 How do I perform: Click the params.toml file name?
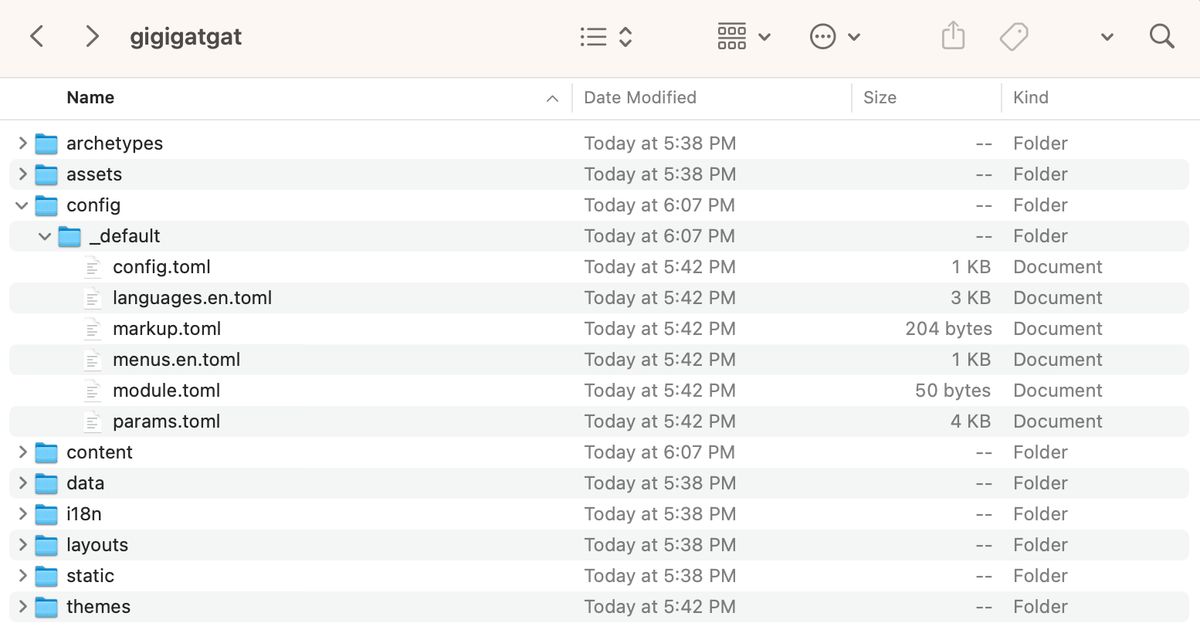pos(166,422)
